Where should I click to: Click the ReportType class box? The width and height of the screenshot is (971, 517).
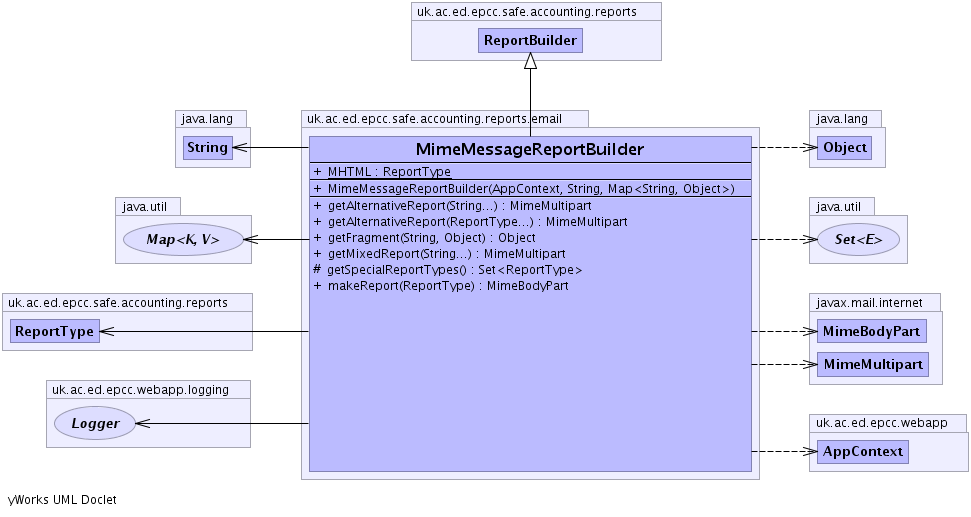[x=54, y=331]
